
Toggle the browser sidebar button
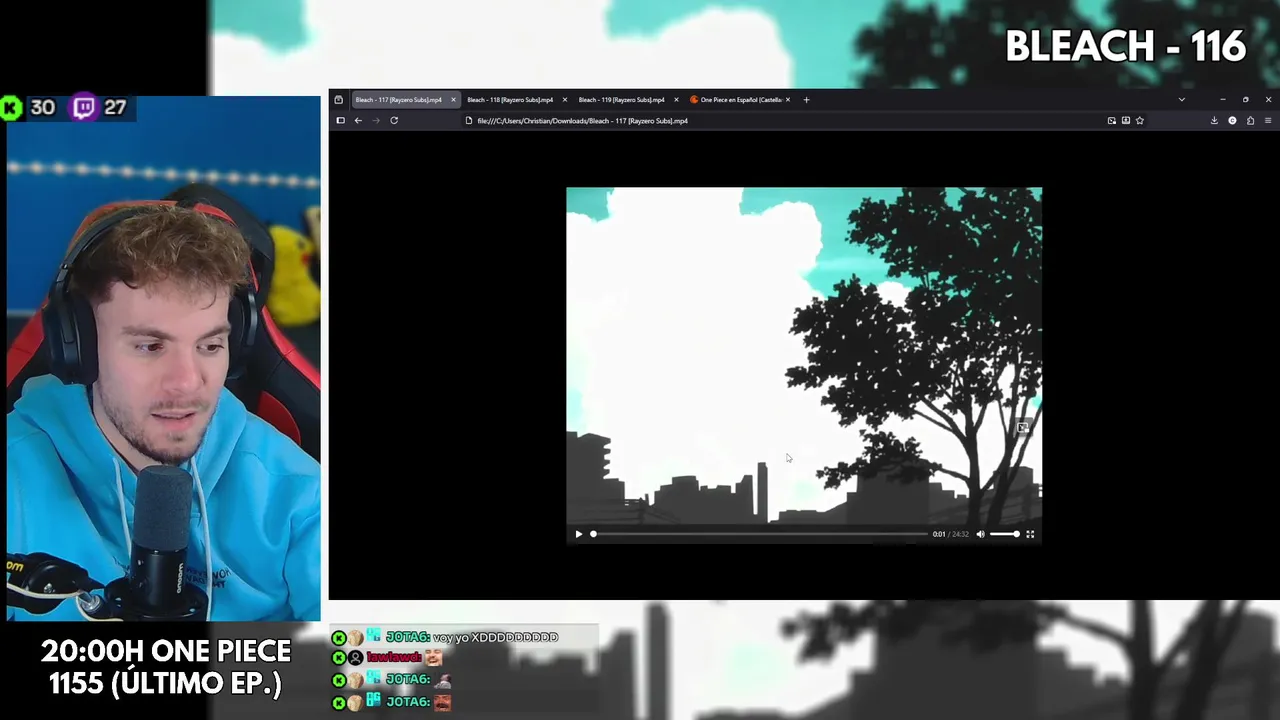click(340, 121)
